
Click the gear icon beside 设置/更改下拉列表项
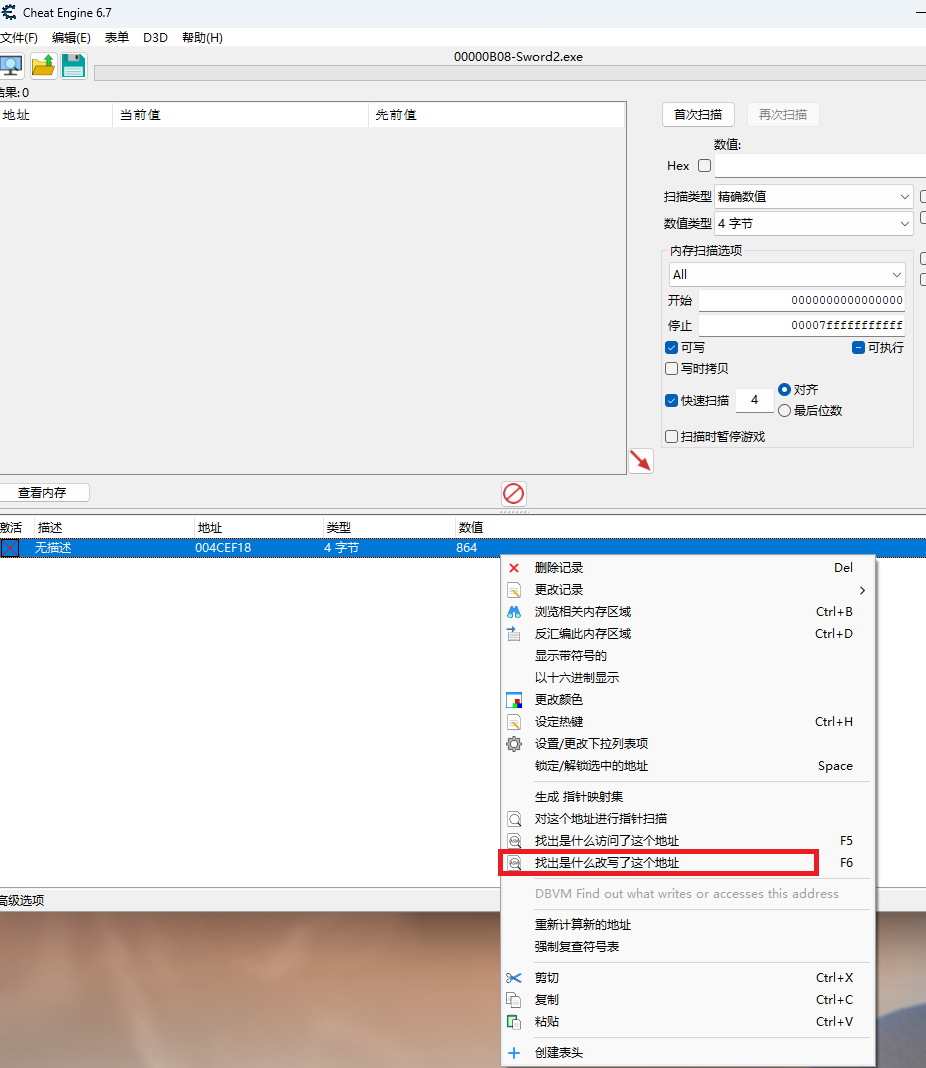click(514, 744)
